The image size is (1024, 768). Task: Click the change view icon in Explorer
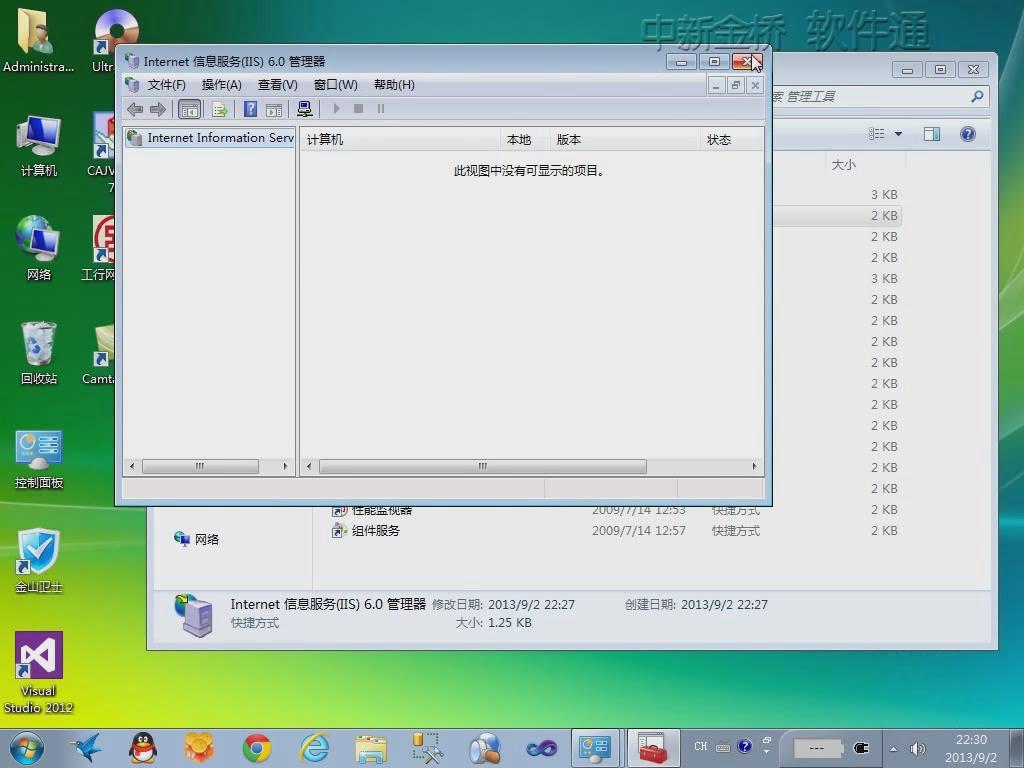[x=876, y=134]
